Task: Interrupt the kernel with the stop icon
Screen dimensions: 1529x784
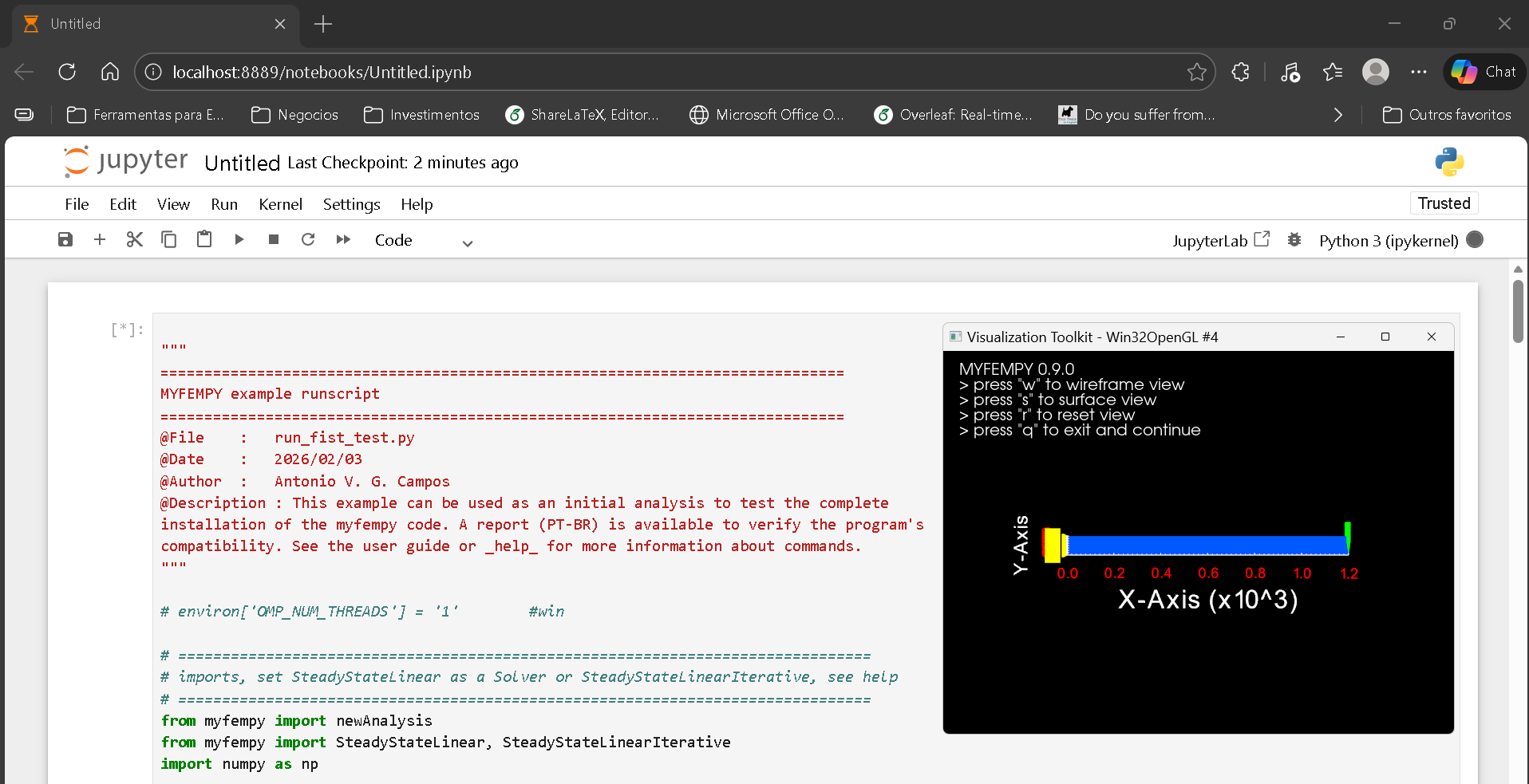Action: pyautogui.click(x=274, y=239)
